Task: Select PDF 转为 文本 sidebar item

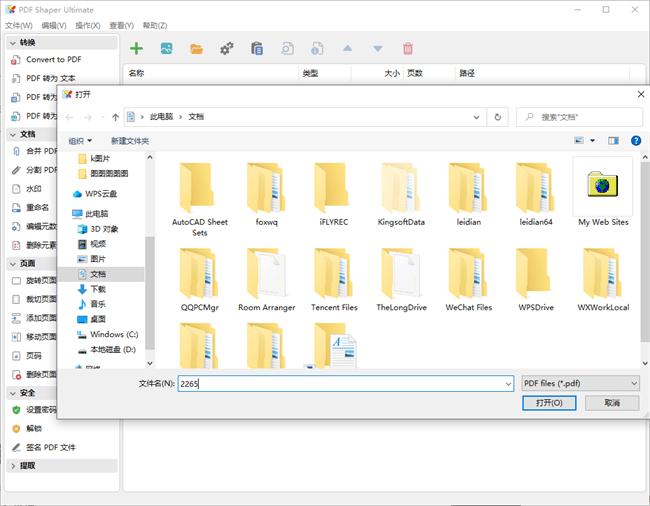Action: click(x=51, y=78)
